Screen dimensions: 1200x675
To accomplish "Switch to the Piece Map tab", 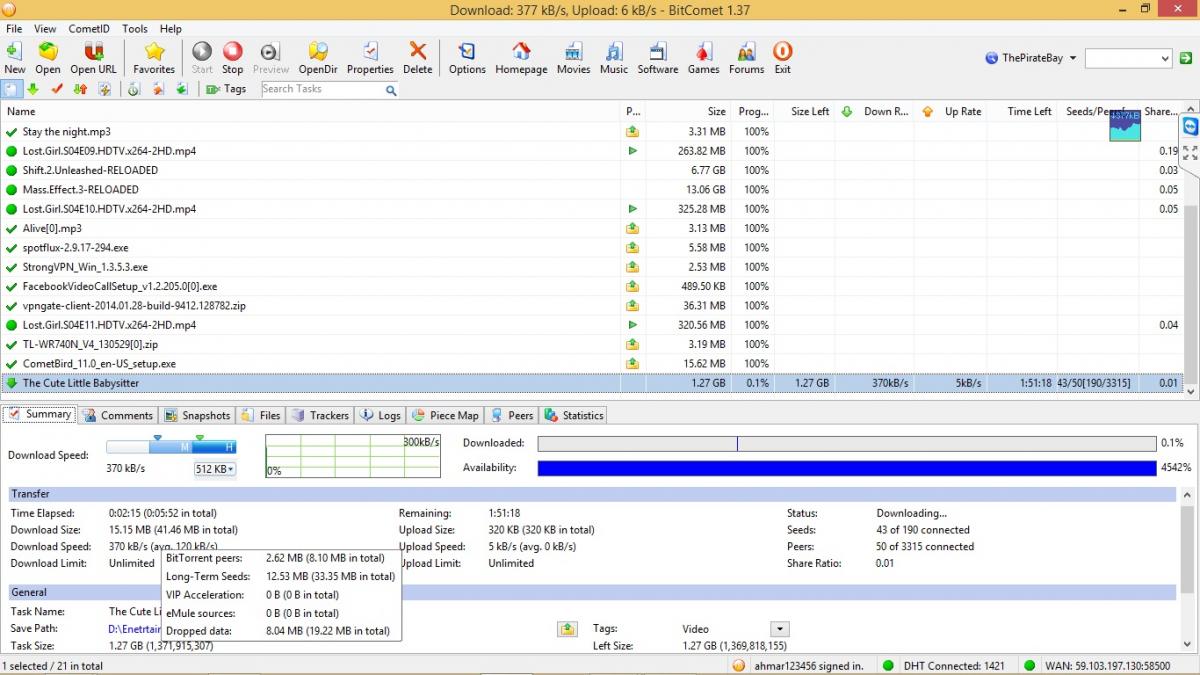I will [x=445, y=415].
